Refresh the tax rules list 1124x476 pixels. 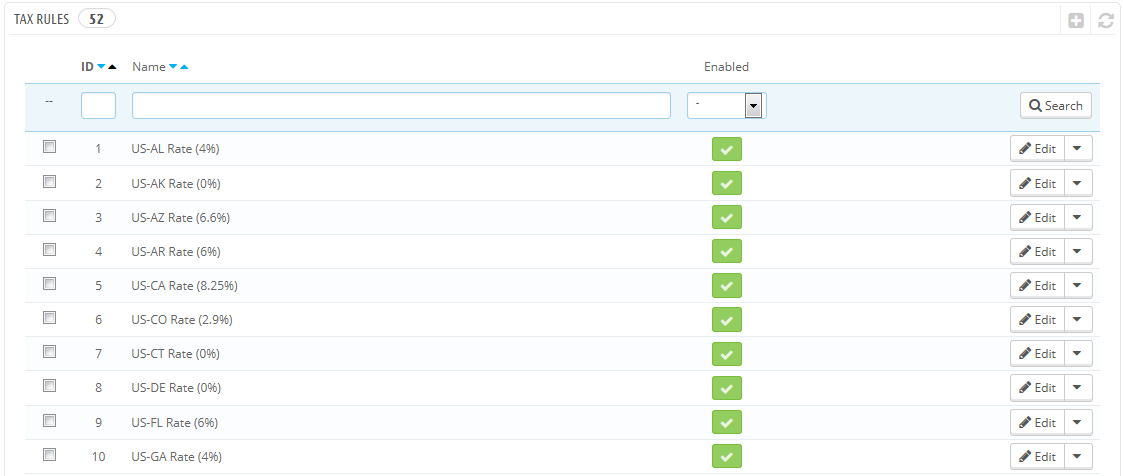(x=1106, y=21)
